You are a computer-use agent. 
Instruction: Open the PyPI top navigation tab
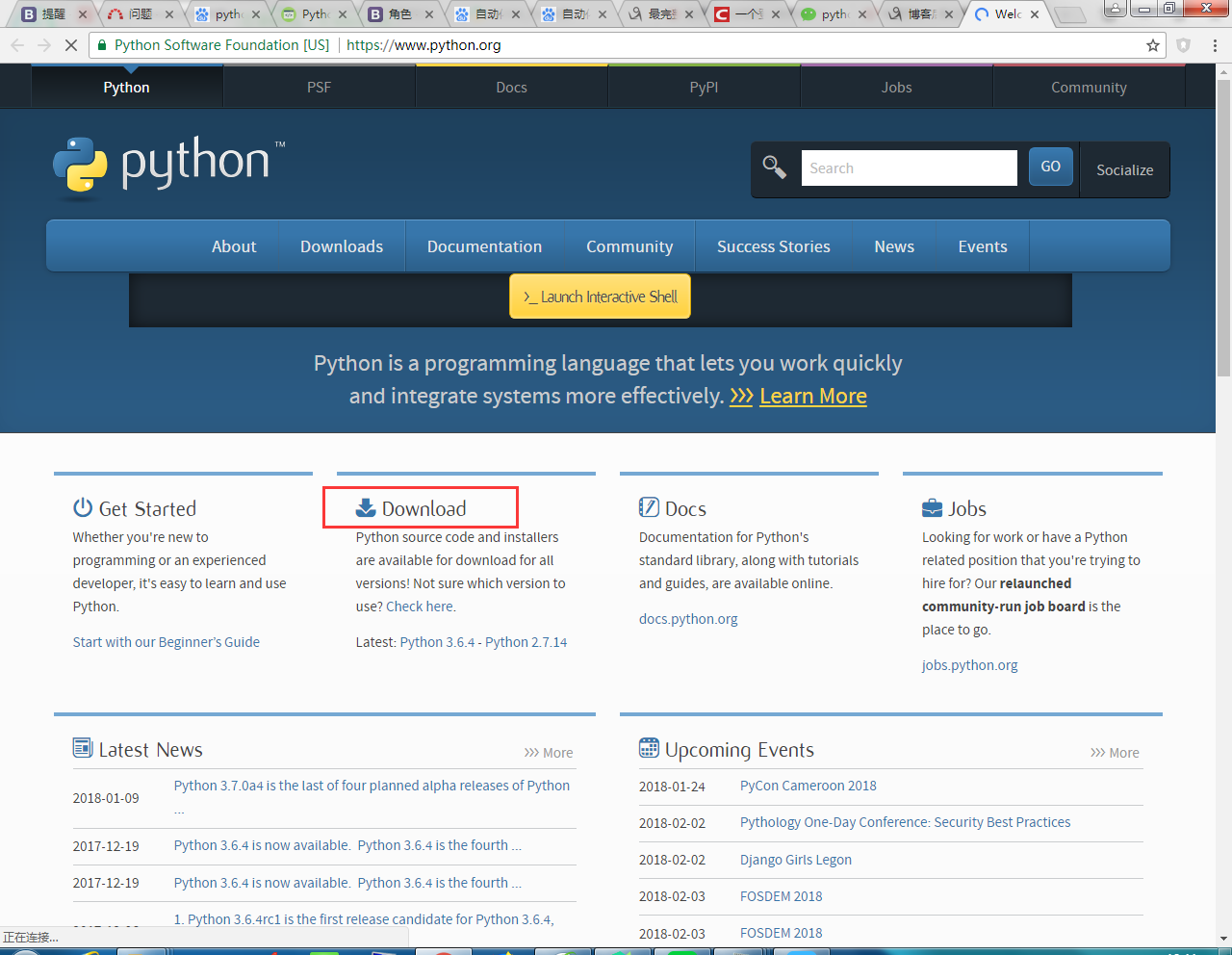click(x=705, y=87)
